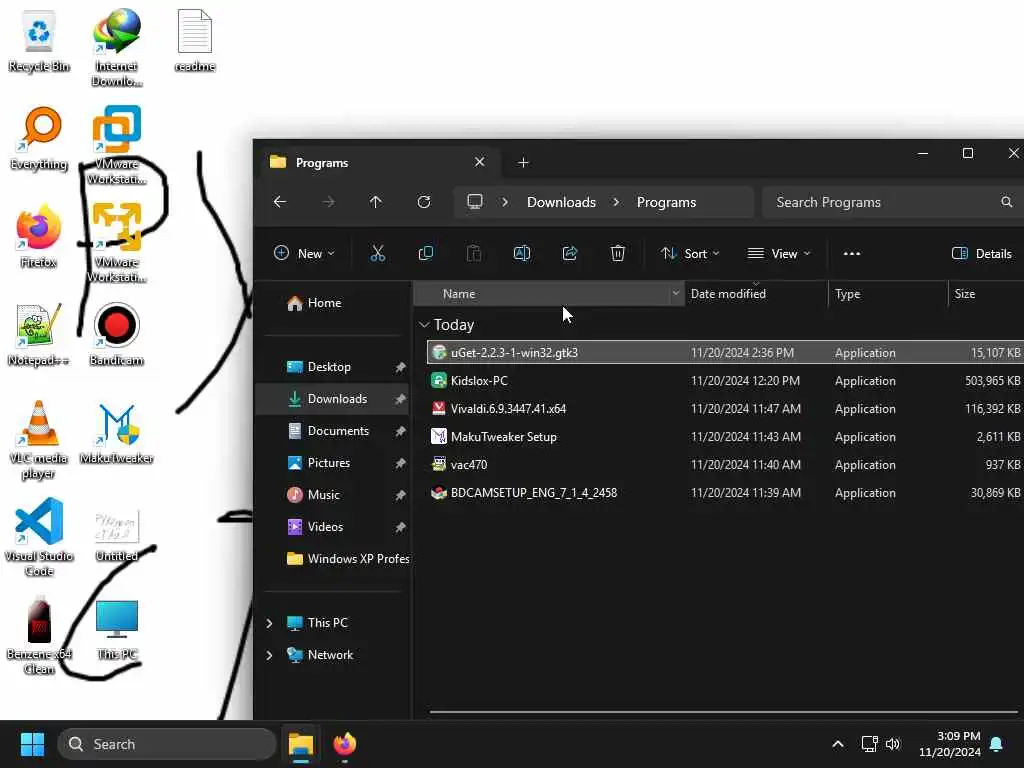Open the Name column filter dropdown arrow
1024x768 pixels.
pyautogui.click(x=675, y=294)
